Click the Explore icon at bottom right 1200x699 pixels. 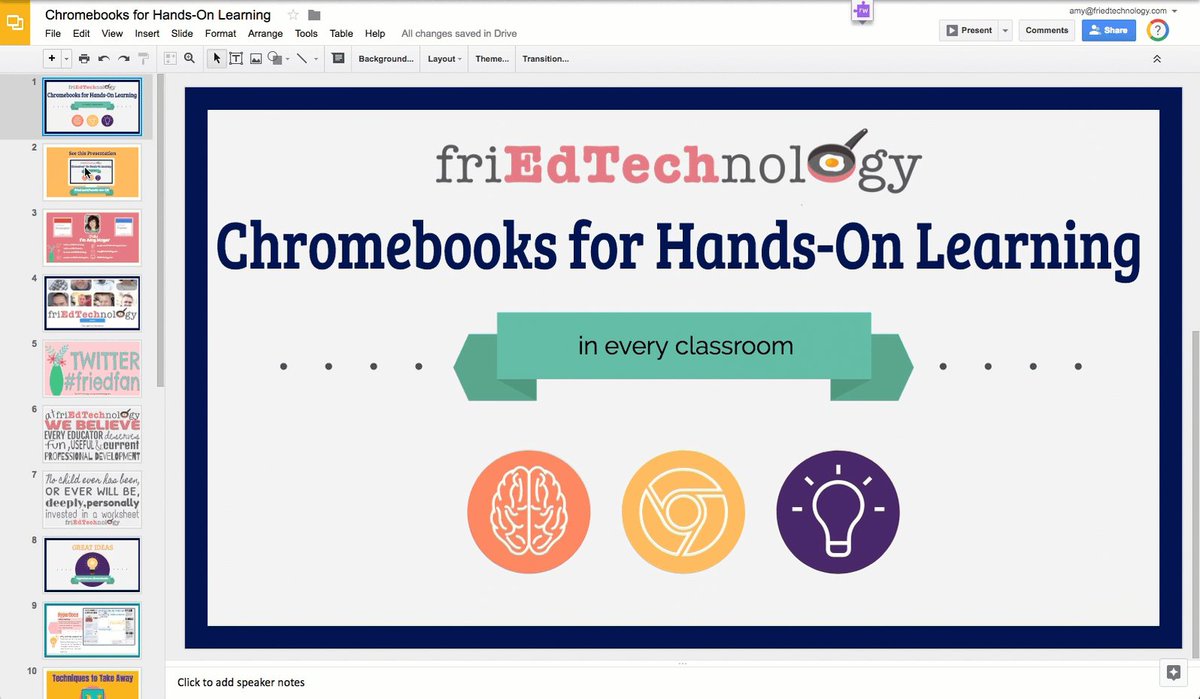click(1174, 673)
